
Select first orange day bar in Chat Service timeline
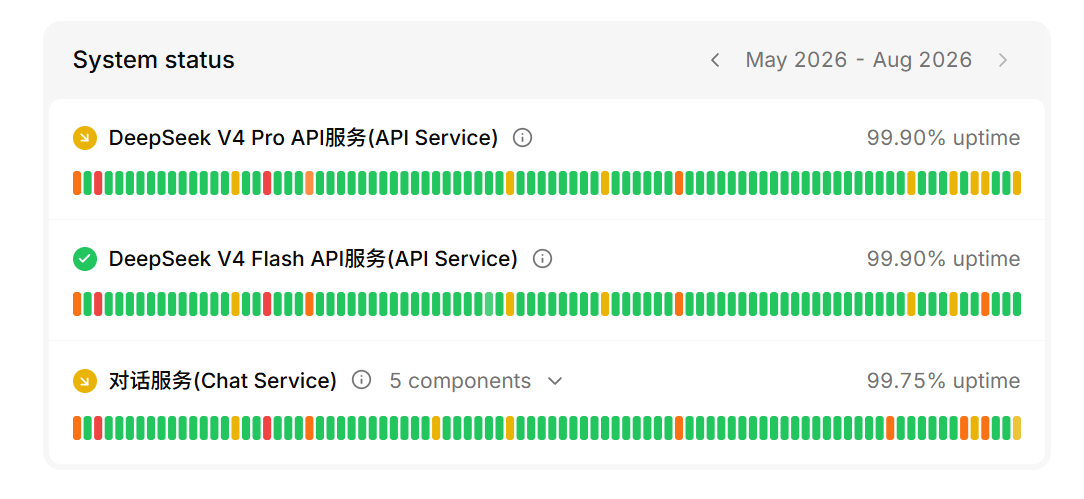(x=77, y=428)
